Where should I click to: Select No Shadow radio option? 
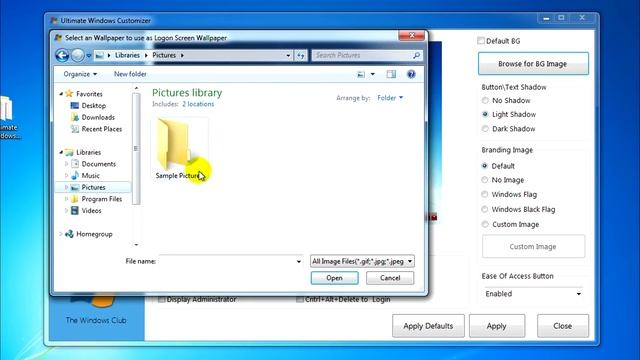485,100
